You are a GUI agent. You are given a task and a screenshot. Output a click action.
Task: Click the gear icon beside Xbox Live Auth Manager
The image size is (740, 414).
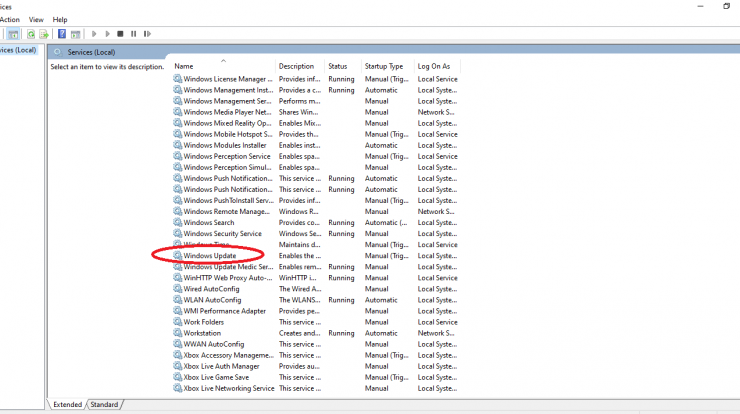(x=177, y=366)
